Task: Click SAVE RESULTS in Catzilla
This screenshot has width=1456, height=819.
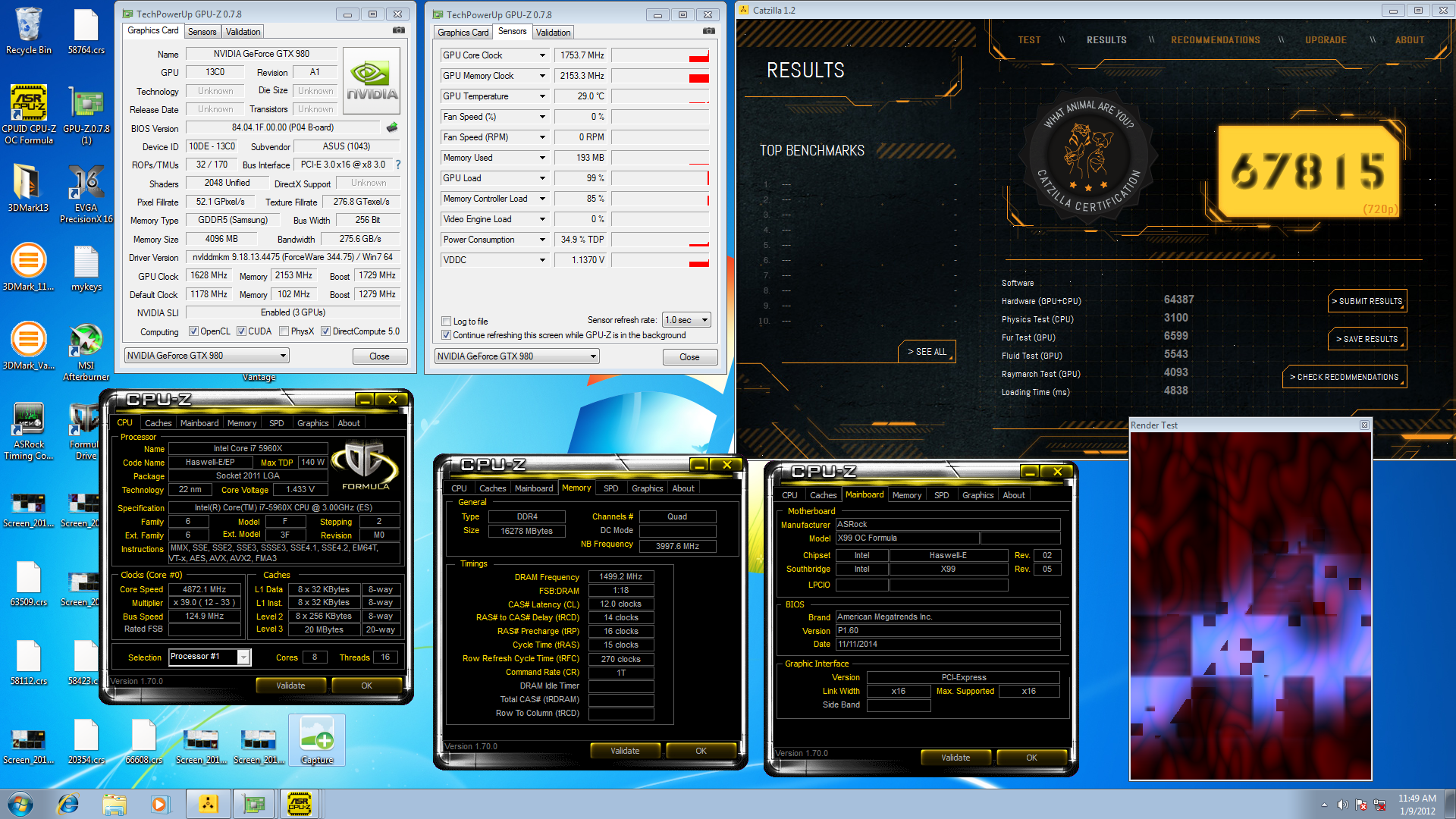Action: (1368, 339)
